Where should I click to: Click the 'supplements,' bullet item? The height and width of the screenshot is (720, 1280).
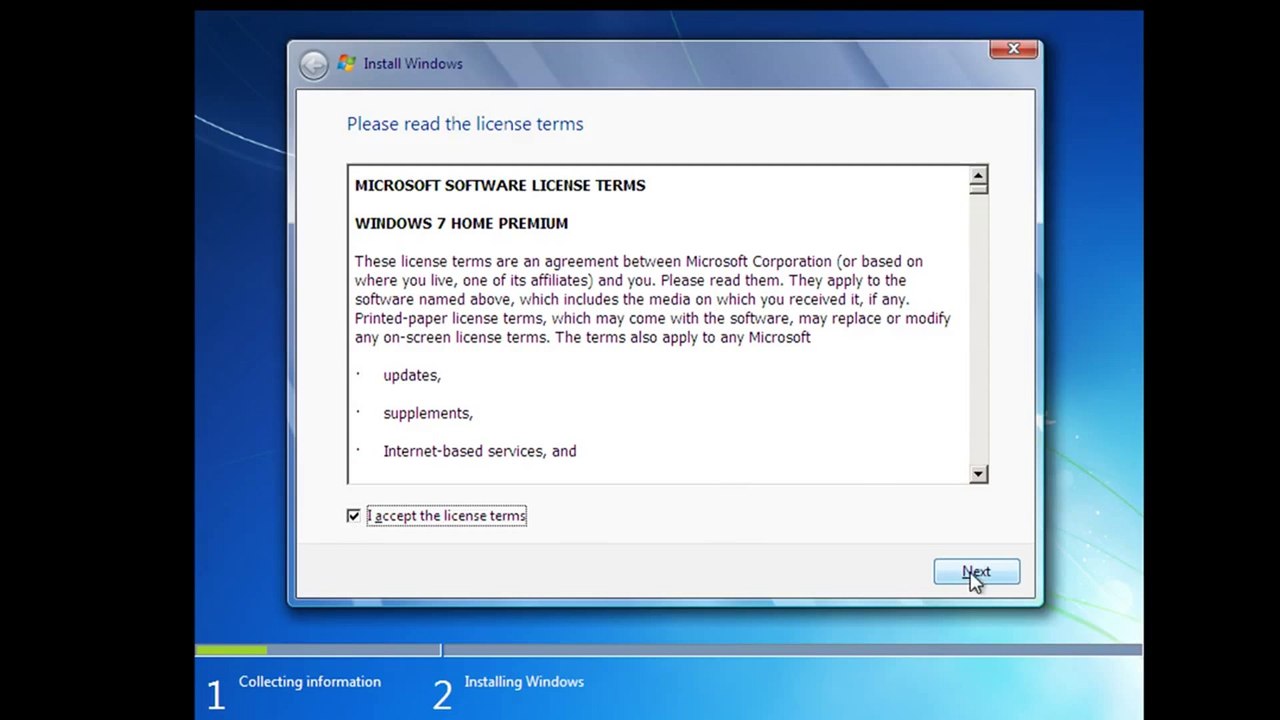click(x=428, y=413)
